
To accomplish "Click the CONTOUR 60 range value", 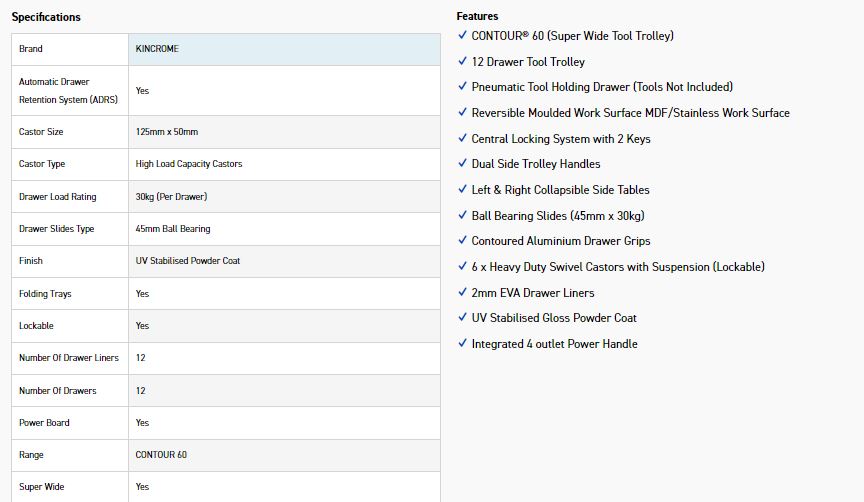I will click(x=161, y=455).
